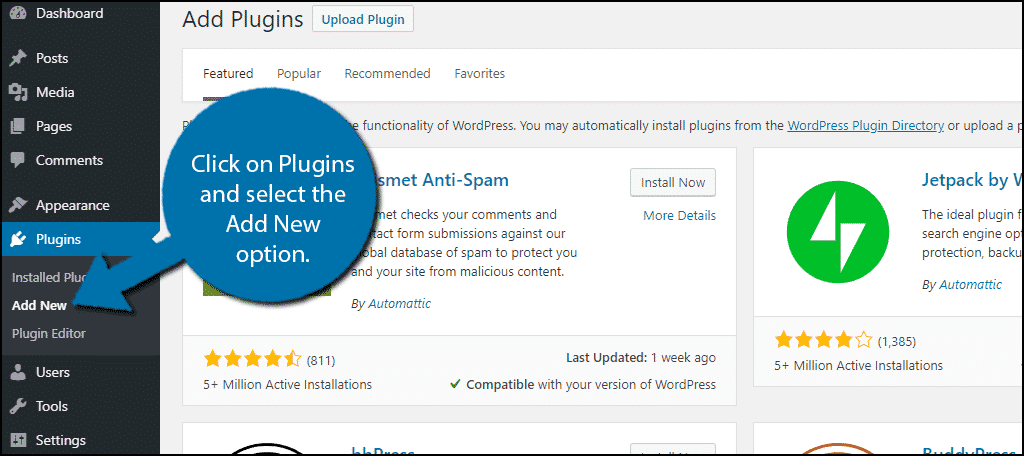
Task: Click the Pages document icon
Action: pyautogui.click(x=18, y=126)
